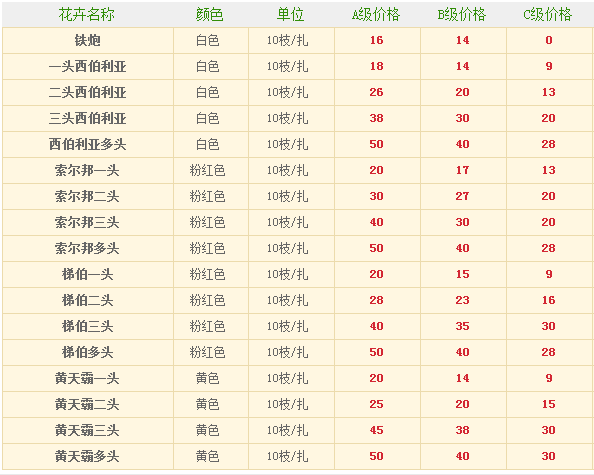
Task: Click the B级价格 column header
Action: point(462,15)
